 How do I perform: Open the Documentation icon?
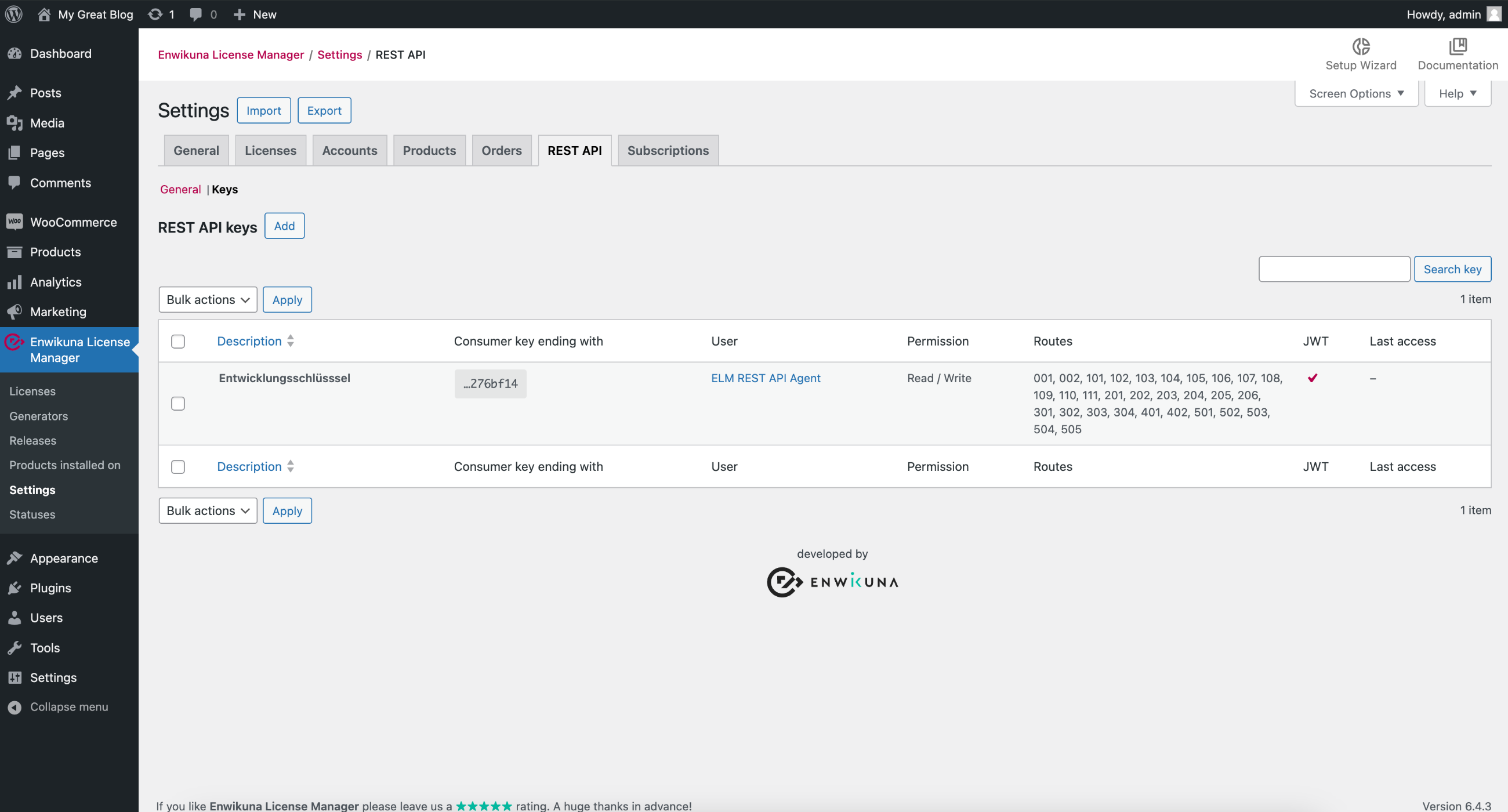pyautogui.click(x=1458, y=46)
